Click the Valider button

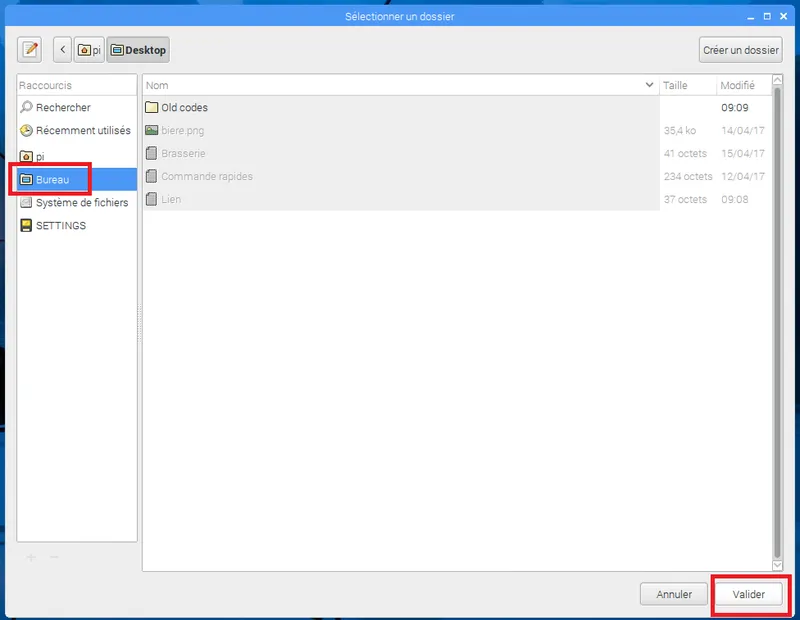pyautogui.click(x=749, y=594)
